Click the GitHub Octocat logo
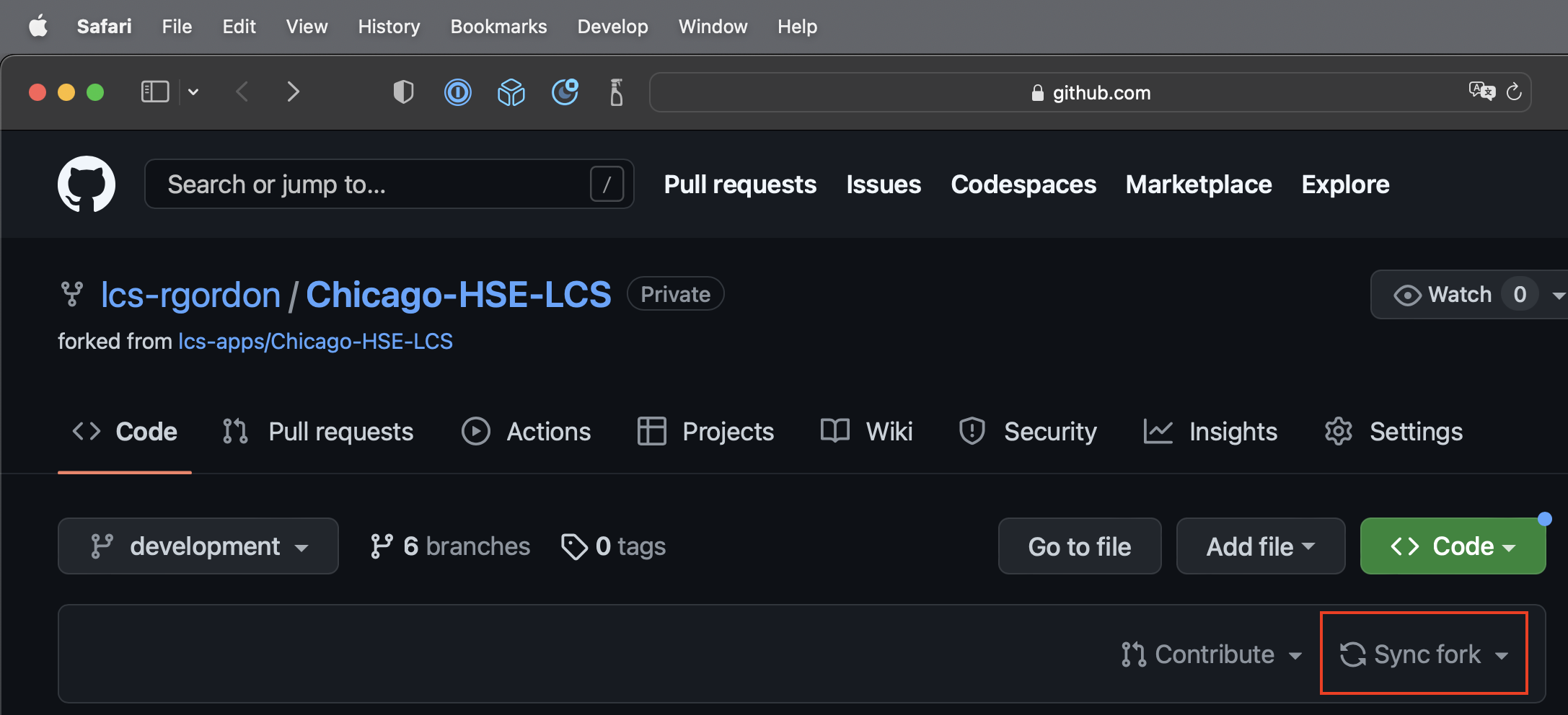This screenshot has width=1568, height=715. [x=87, y=185]
